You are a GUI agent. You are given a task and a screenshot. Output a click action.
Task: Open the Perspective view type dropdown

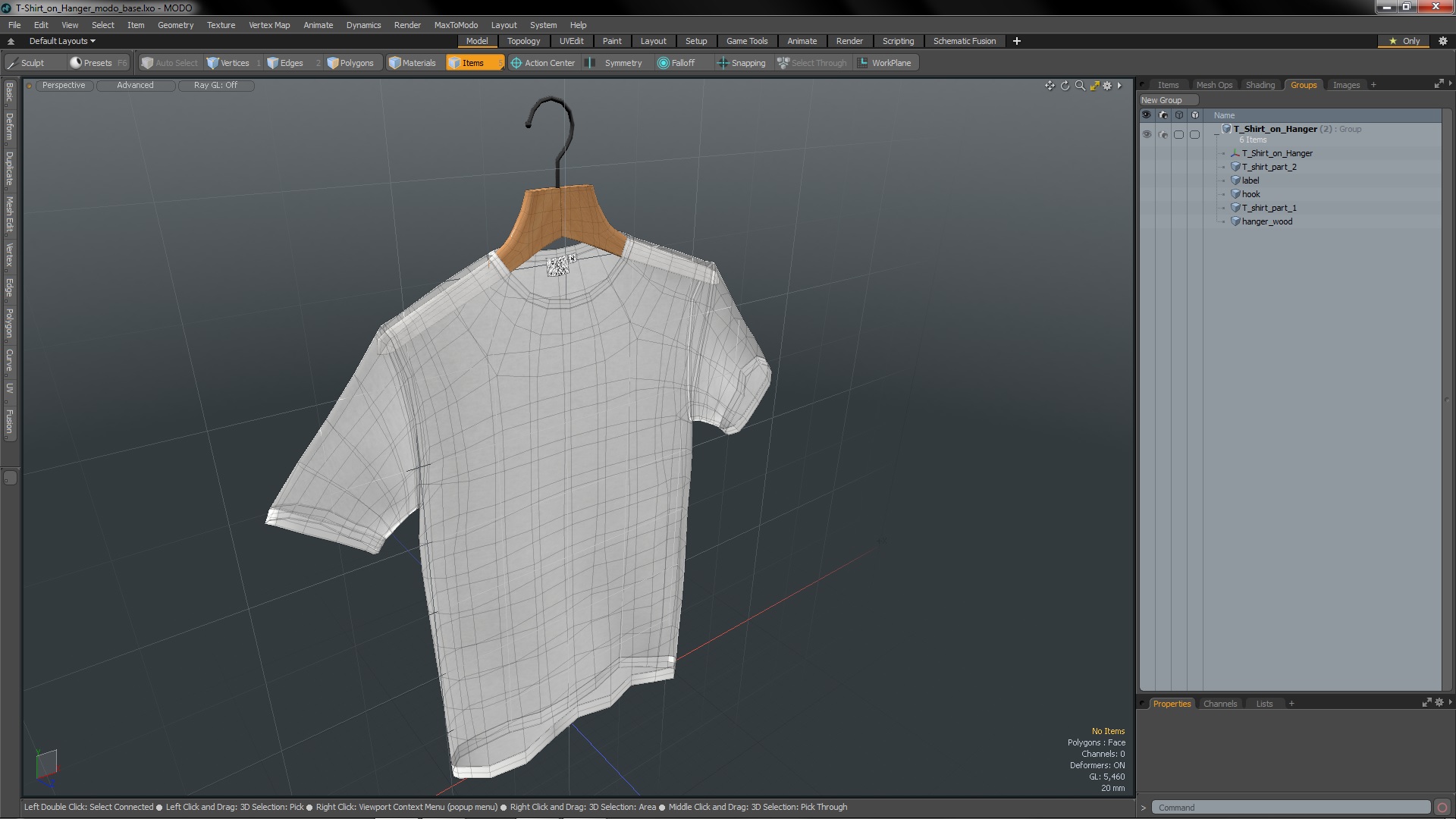(64, 85)
